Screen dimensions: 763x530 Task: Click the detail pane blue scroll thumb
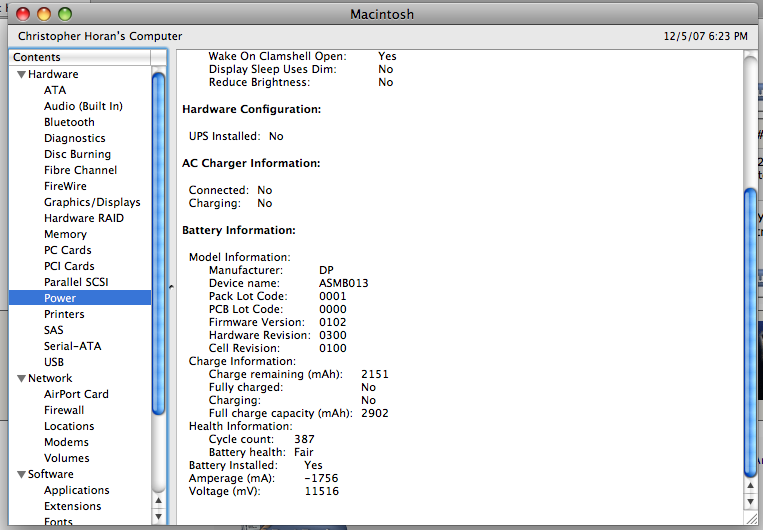tap(750, 333)
